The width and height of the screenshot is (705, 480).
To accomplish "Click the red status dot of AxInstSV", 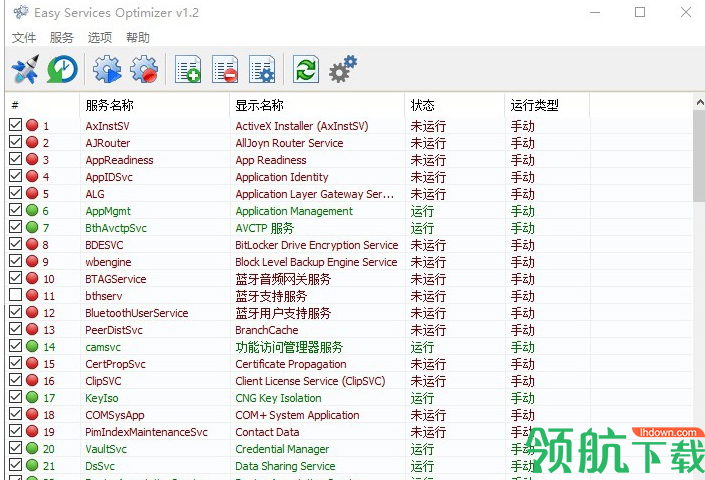I will click(x=32, y=125).
